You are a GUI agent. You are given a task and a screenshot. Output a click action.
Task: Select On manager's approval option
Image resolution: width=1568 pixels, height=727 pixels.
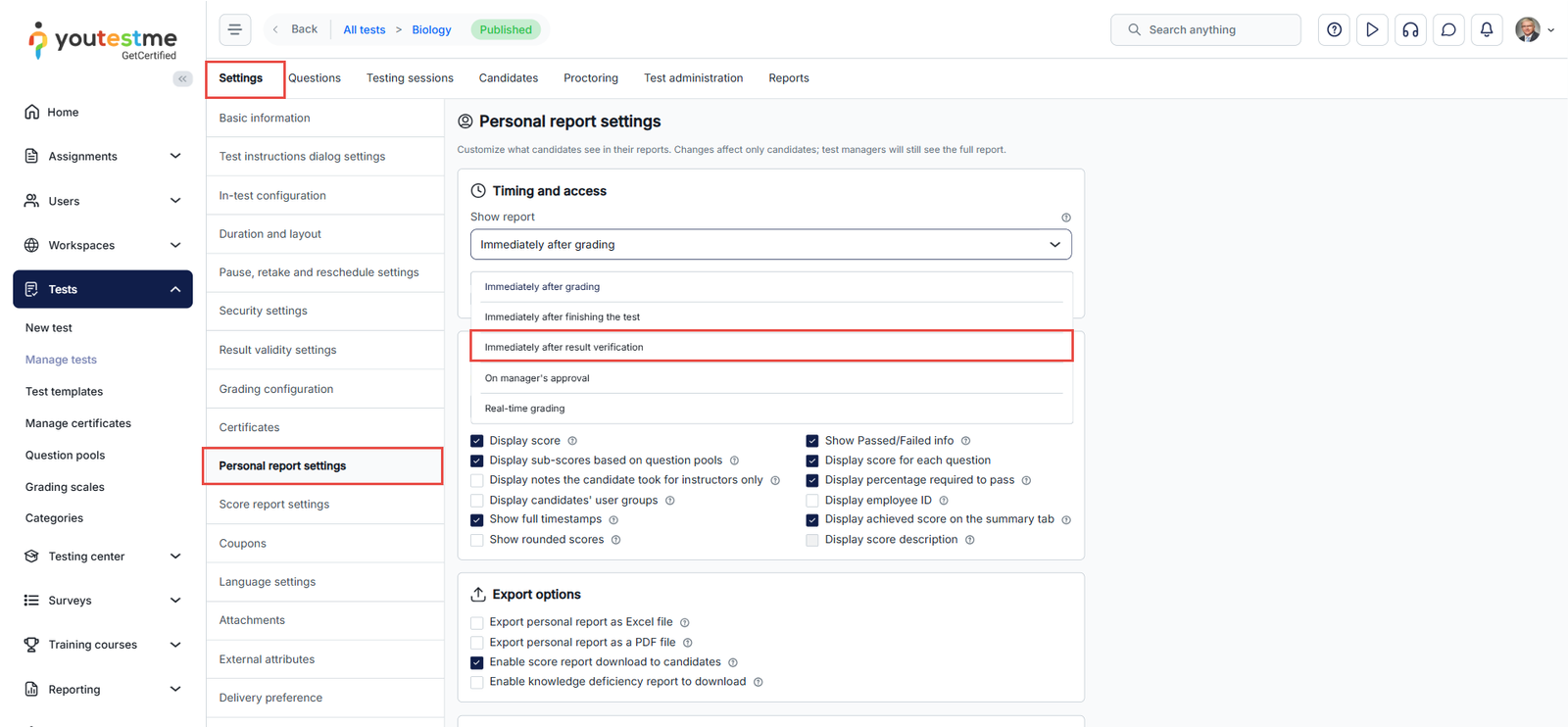pos(537,378)
